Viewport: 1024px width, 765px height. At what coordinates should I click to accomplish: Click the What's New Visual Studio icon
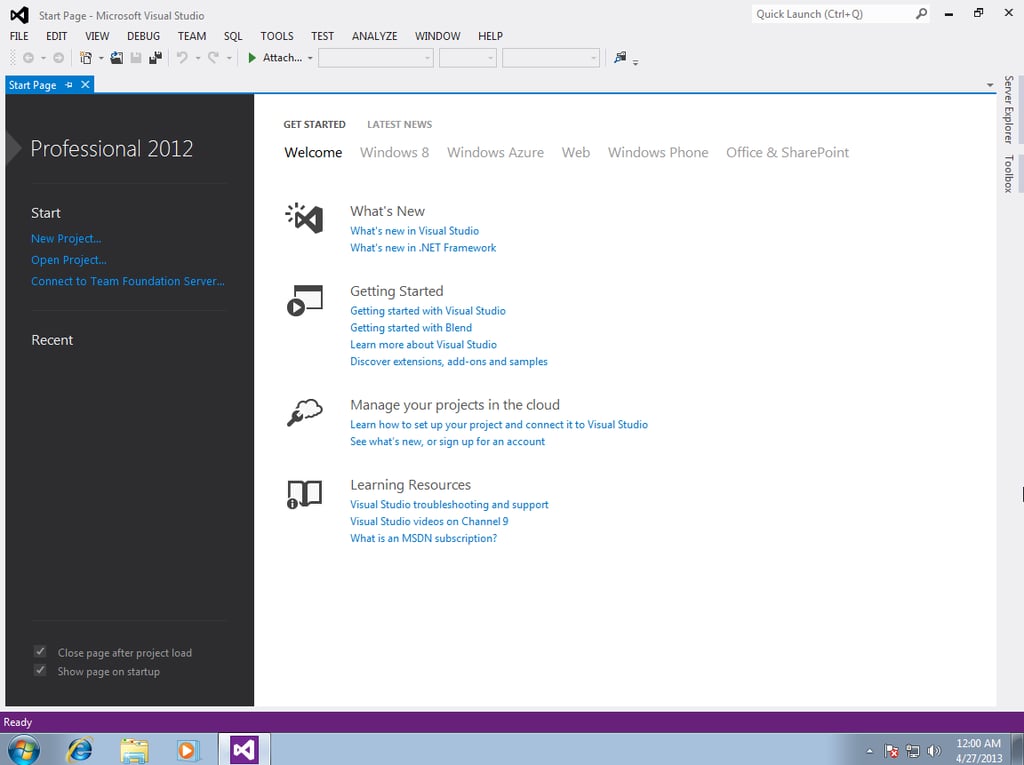coord(304,218)
